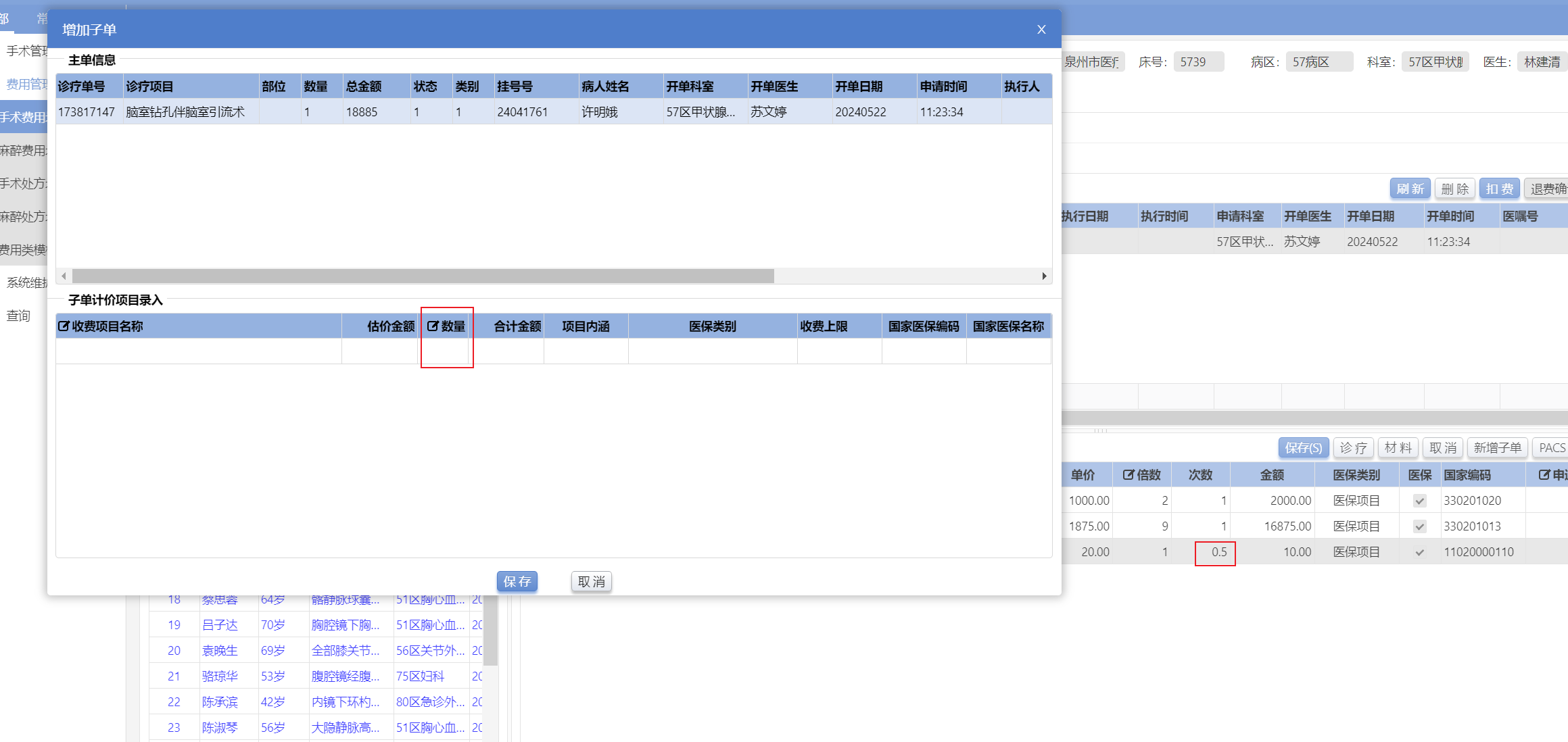1568x742 pixels.
Task: Select 麻醉费用 sidebar menu item
Action: pyautogui.click(x=24, y=150)
